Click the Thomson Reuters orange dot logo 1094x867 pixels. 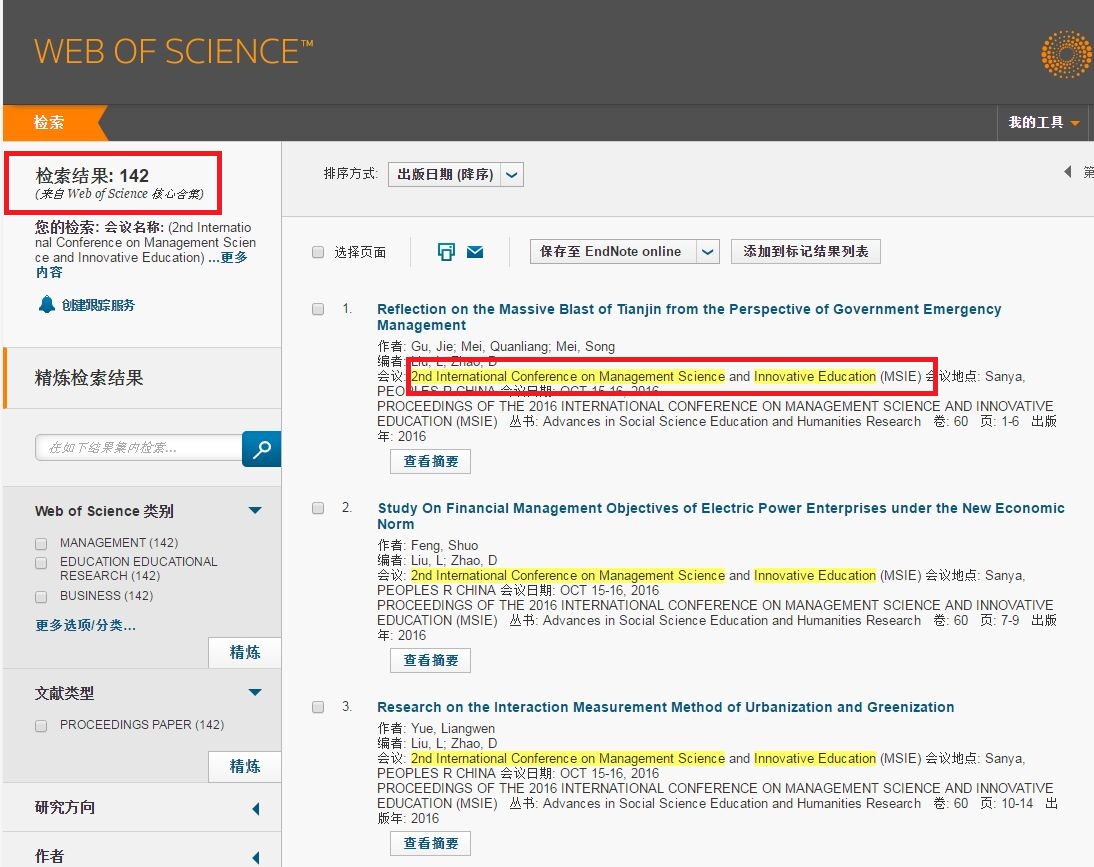tap(1066, 54)
